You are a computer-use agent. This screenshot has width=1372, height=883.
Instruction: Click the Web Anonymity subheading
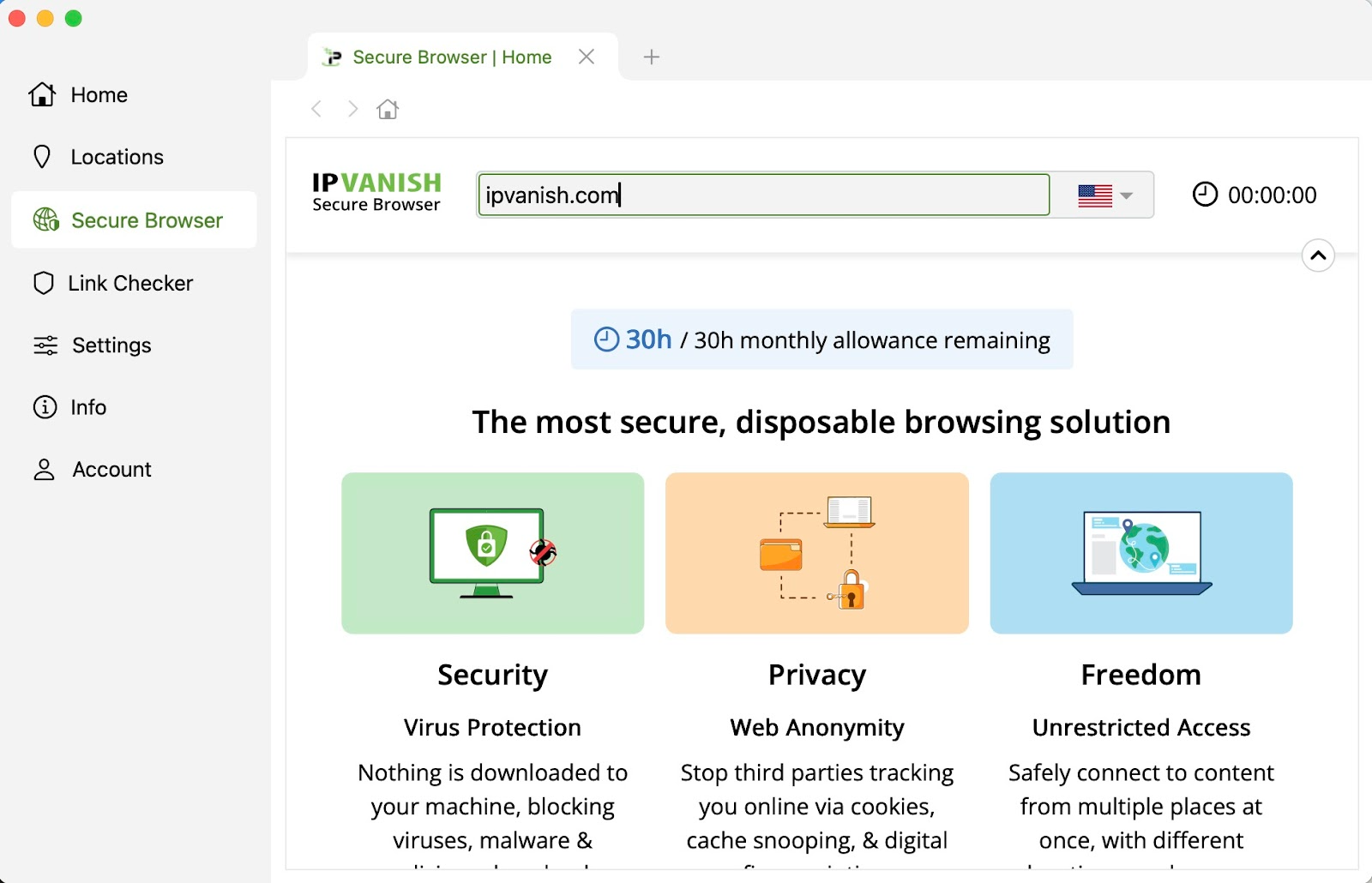click(817, 727)
